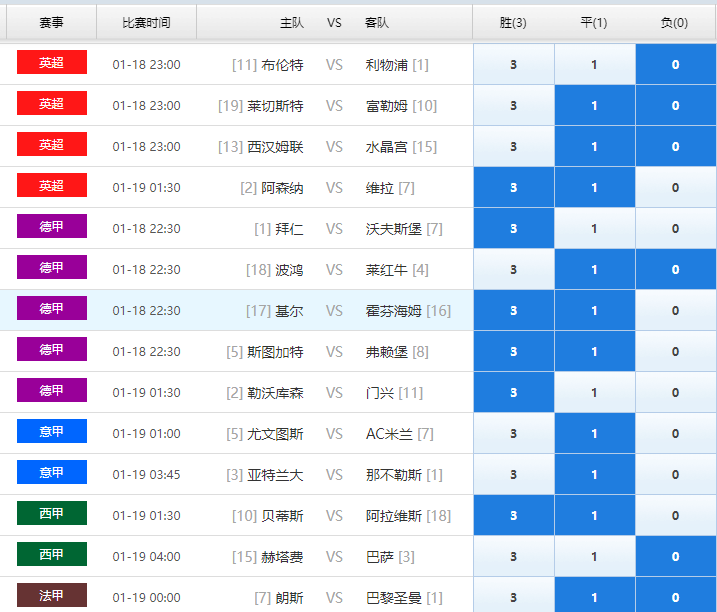The image size is (717, 612).
Task: Click 英超 tag in 布伦特 row
Action: click(x=52, y=62)
